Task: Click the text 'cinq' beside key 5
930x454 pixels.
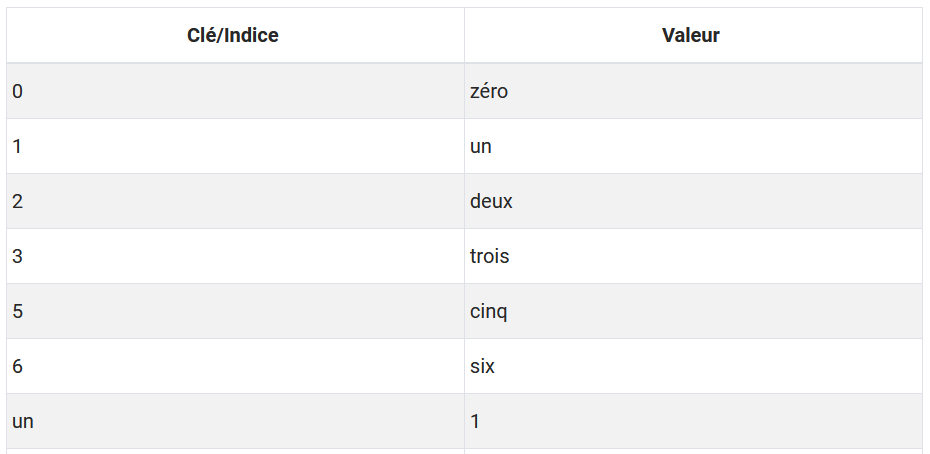Action: pos(489,311)
